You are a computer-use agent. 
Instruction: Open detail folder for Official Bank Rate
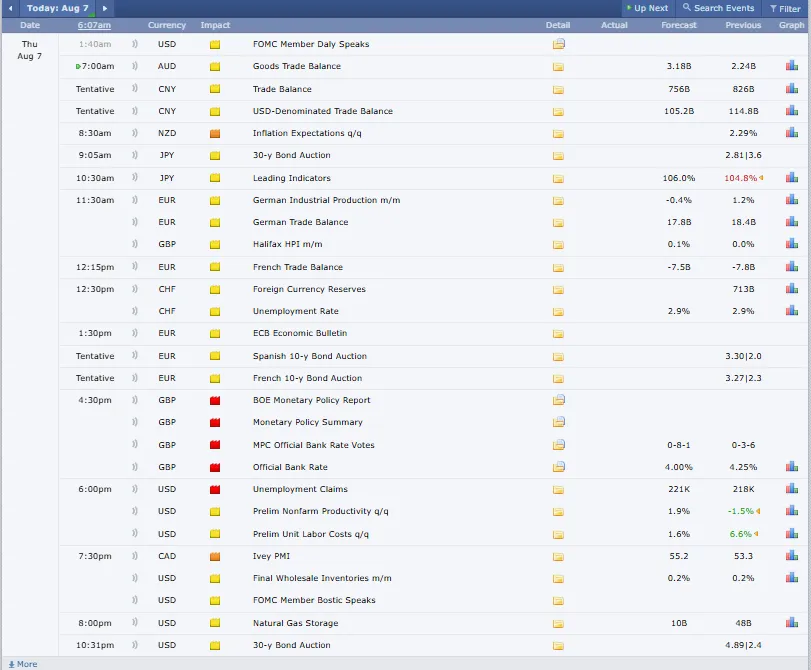558,467
